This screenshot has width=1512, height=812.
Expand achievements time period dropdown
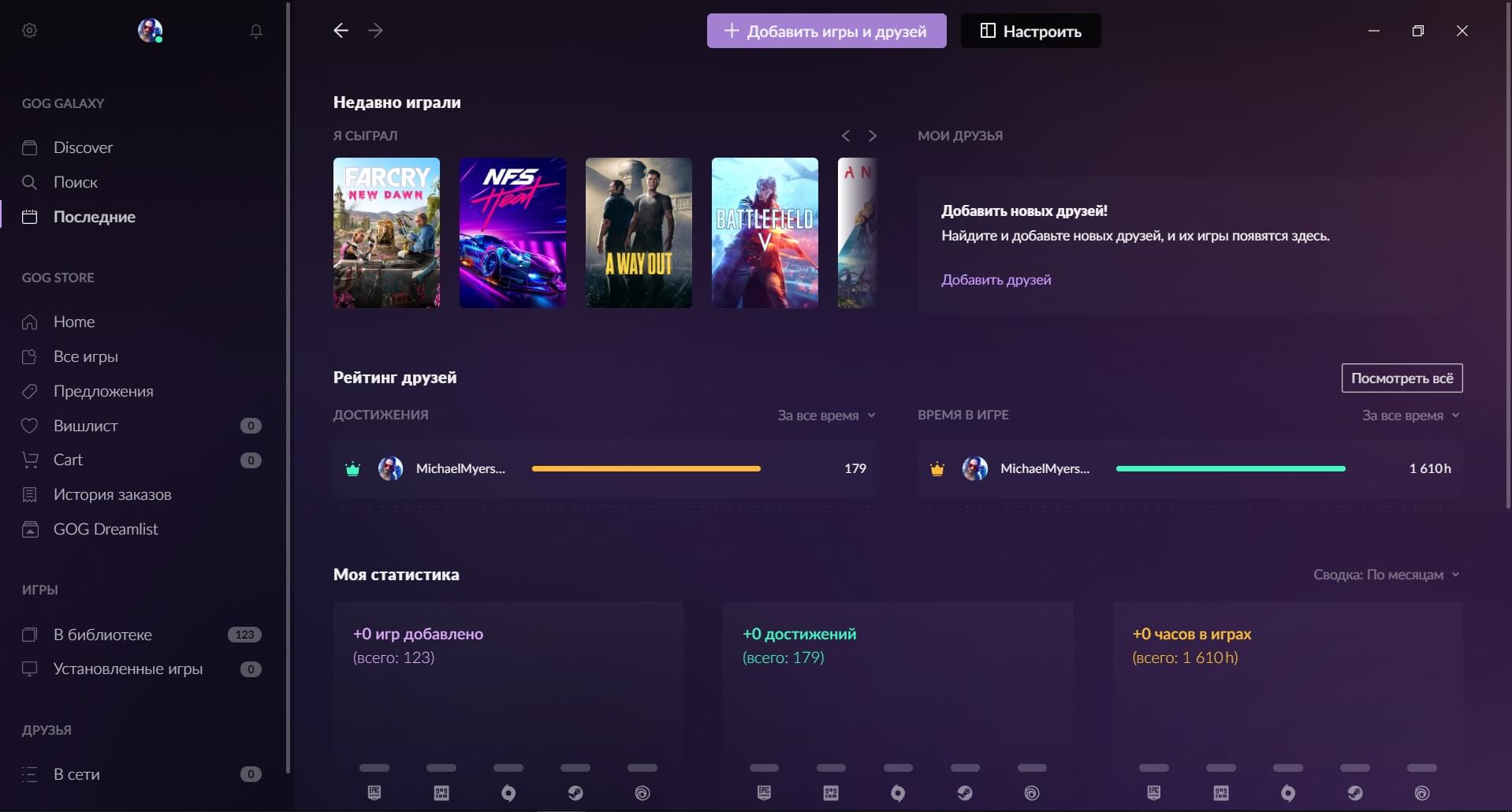tap(826, 415)
